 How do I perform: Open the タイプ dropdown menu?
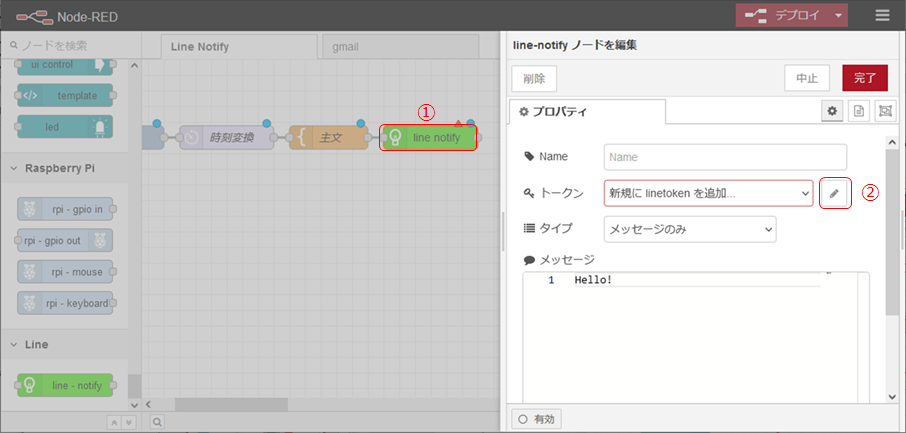(x=690, y=229)
